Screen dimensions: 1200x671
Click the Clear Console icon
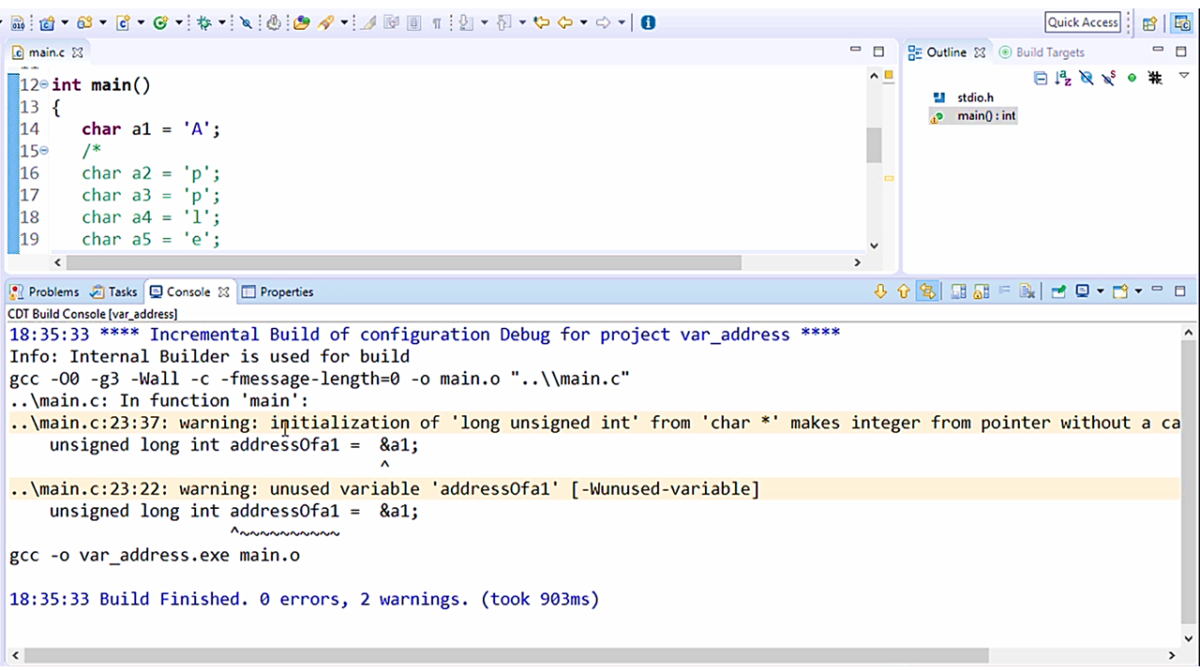click(1027, 292)
